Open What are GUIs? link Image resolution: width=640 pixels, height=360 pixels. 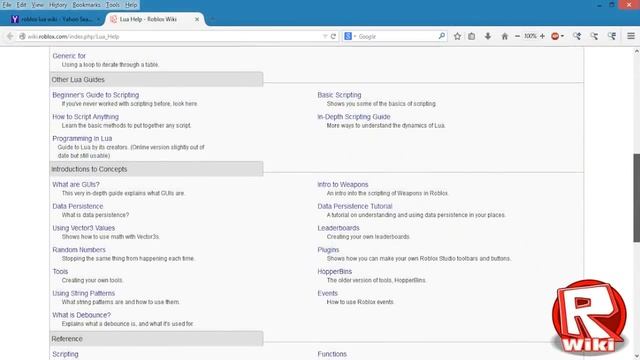76,184
